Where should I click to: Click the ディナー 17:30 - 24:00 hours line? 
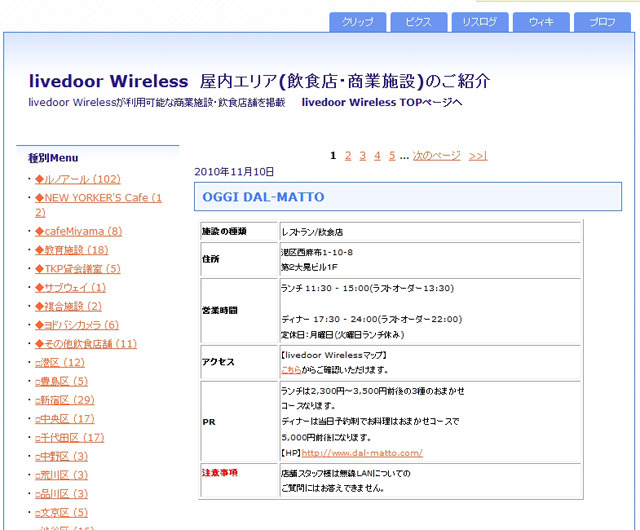[x=371, y=319]
